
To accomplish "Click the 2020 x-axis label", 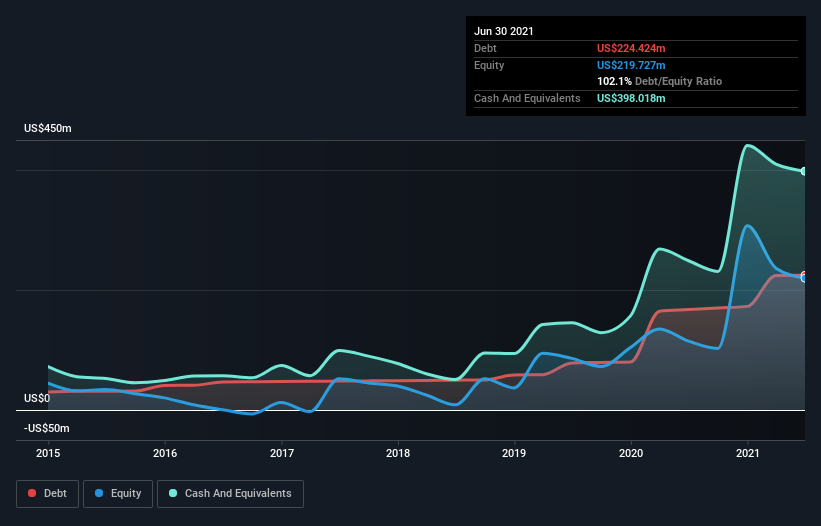I will [631, 453].
